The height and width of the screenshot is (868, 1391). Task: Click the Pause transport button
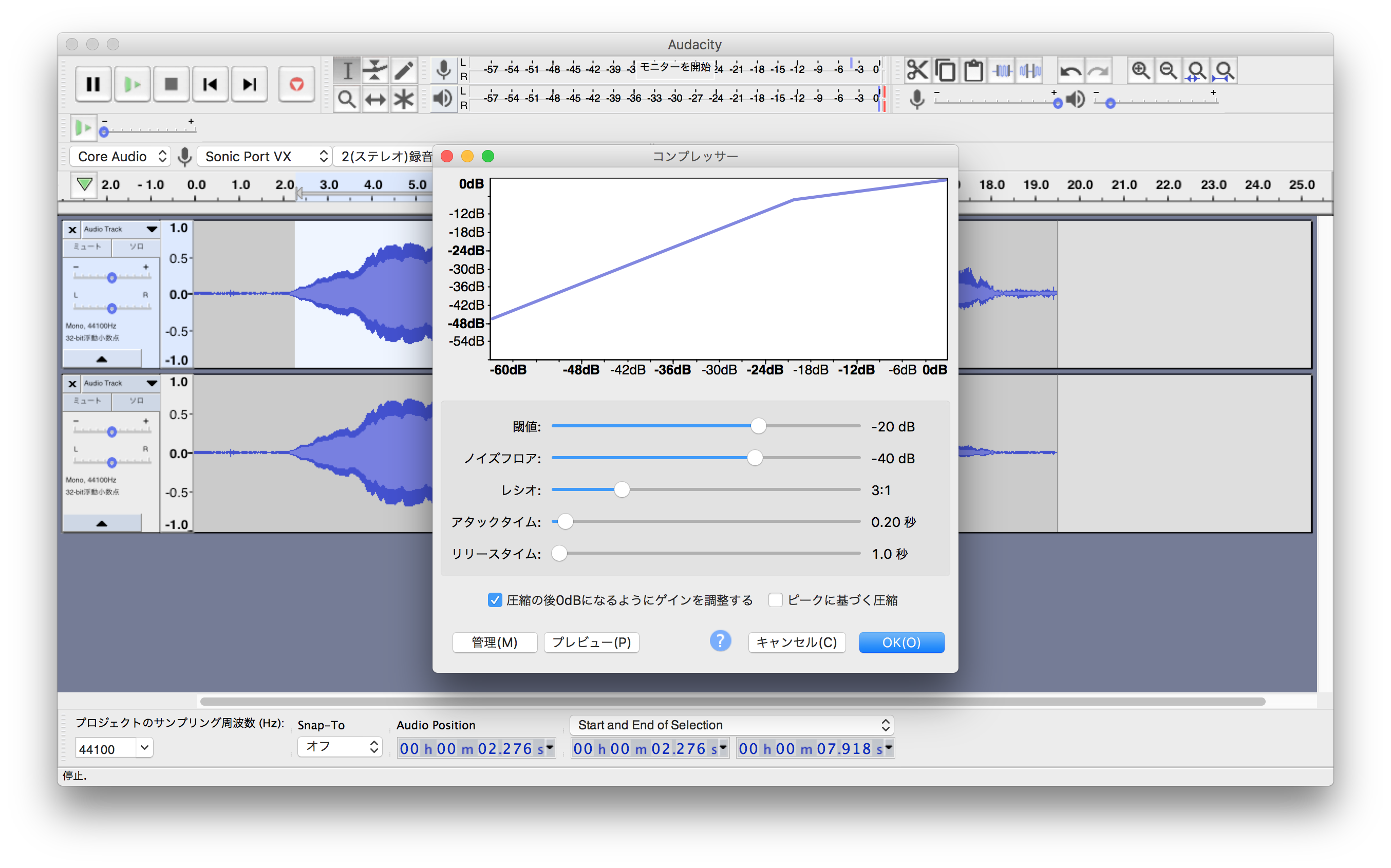(93, 84)
